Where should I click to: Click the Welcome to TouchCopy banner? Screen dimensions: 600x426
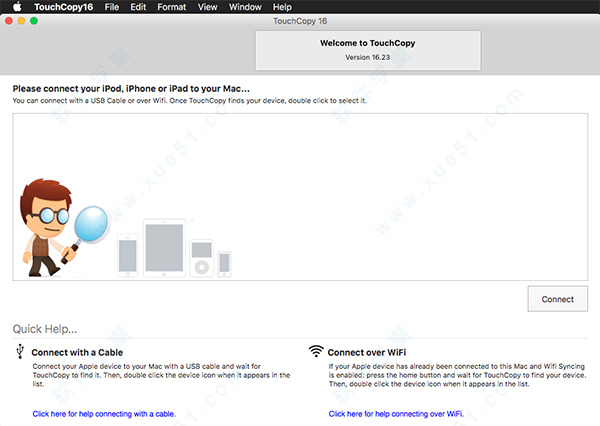click(368, 50)
